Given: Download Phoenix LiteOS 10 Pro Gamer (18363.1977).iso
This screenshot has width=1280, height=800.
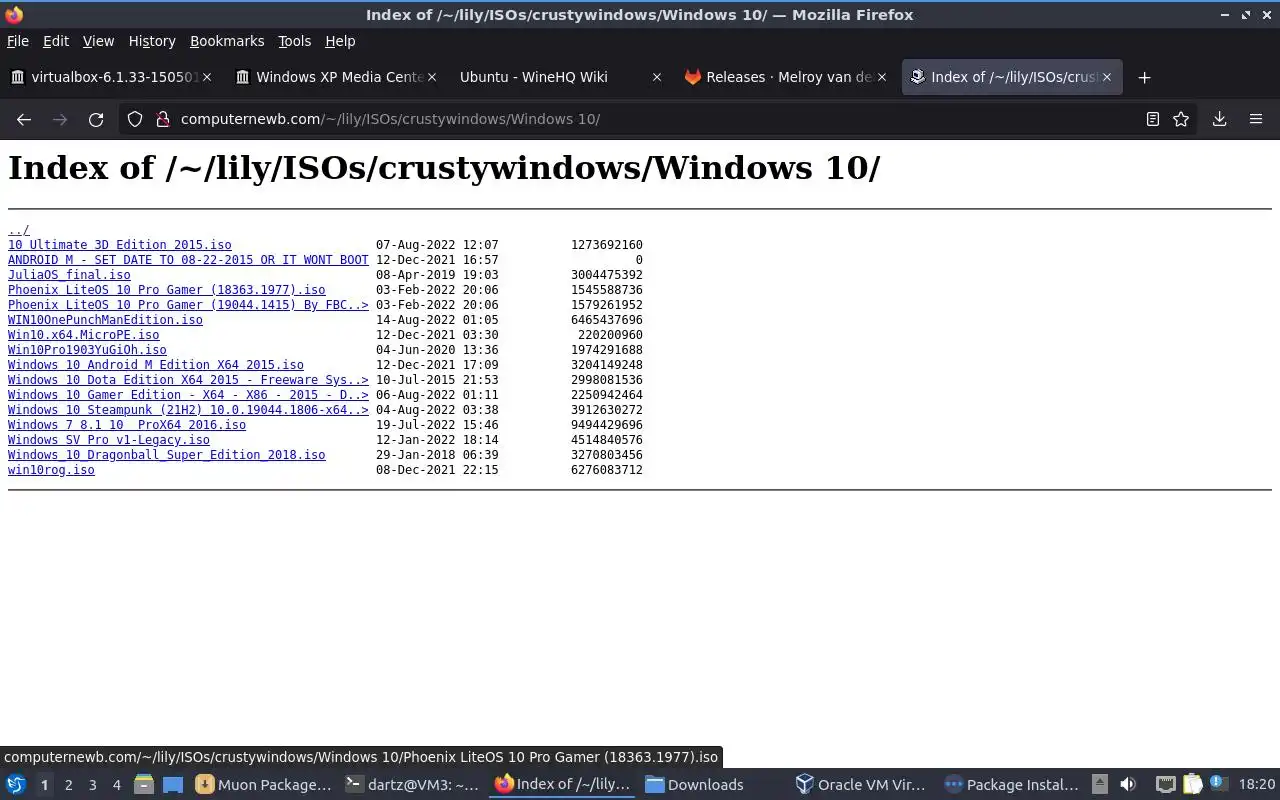Looking at the screenshot, I should 167,290.
